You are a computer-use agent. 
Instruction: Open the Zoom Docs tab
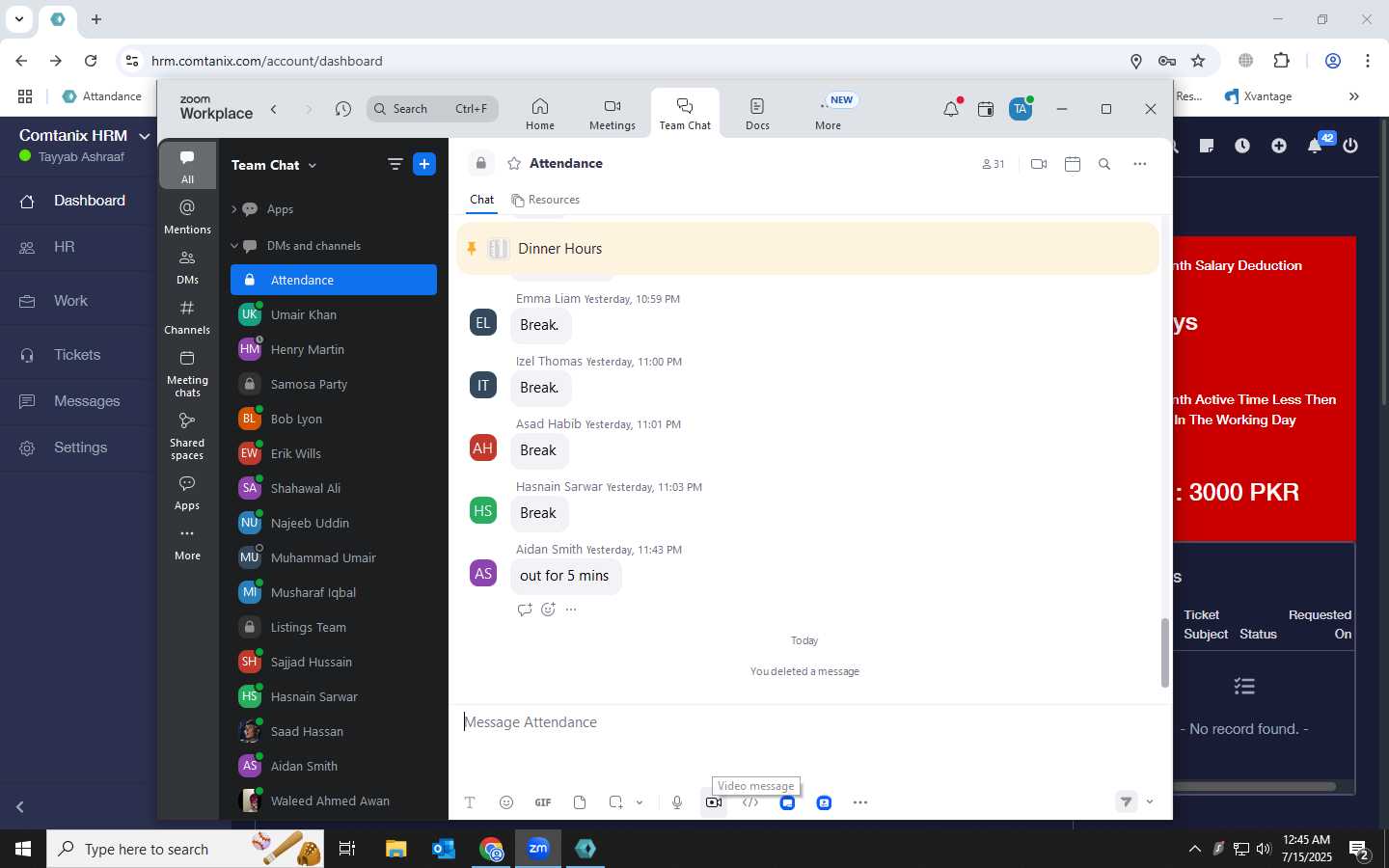pyautogui.click(x=757, y=114)
